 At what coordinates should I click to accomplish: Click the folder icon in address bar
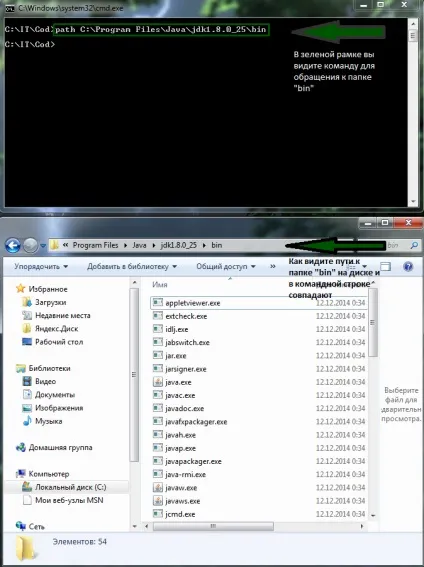coord(54,245)
